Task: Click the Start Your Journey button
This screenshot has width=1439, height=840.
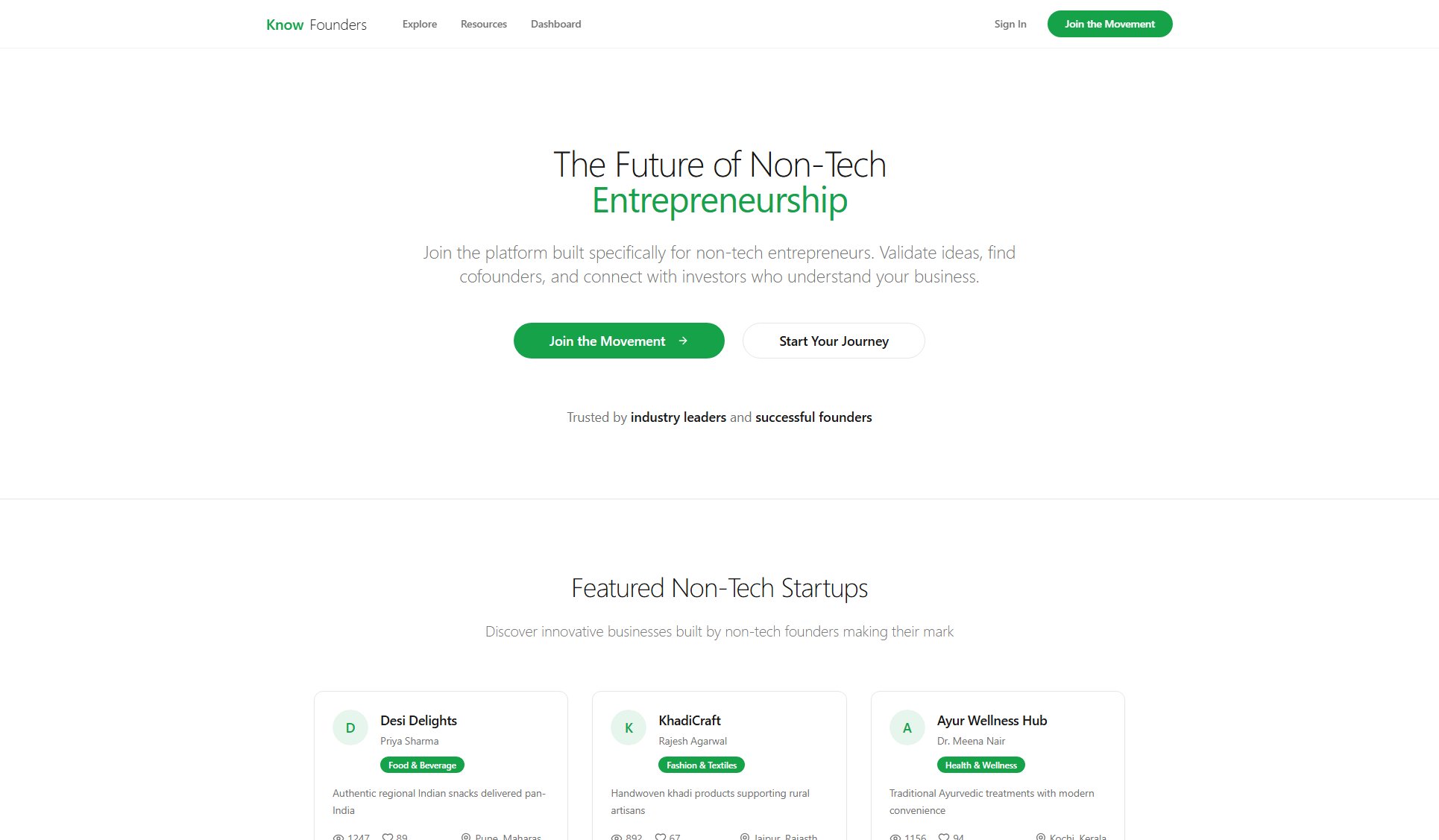Action: (834, 341)
